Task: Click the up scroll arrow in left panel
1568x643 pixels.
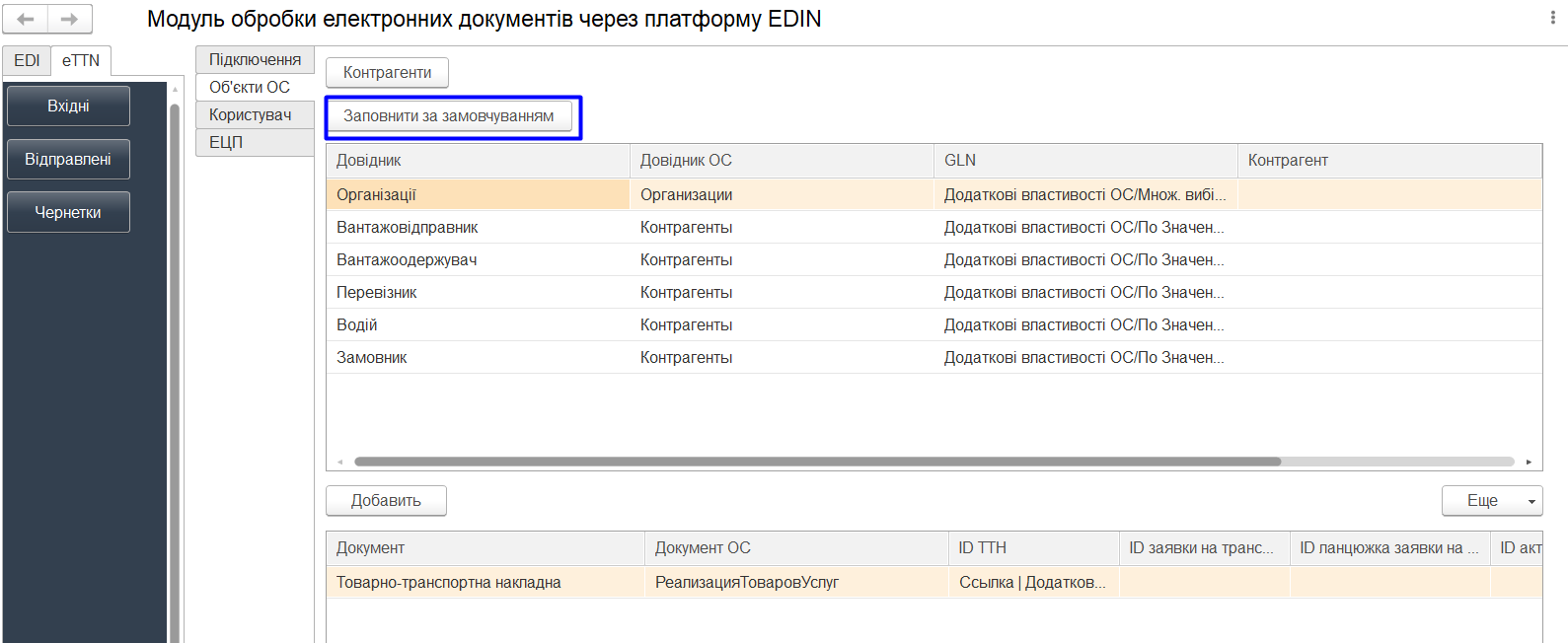Action: pos(175,90)
